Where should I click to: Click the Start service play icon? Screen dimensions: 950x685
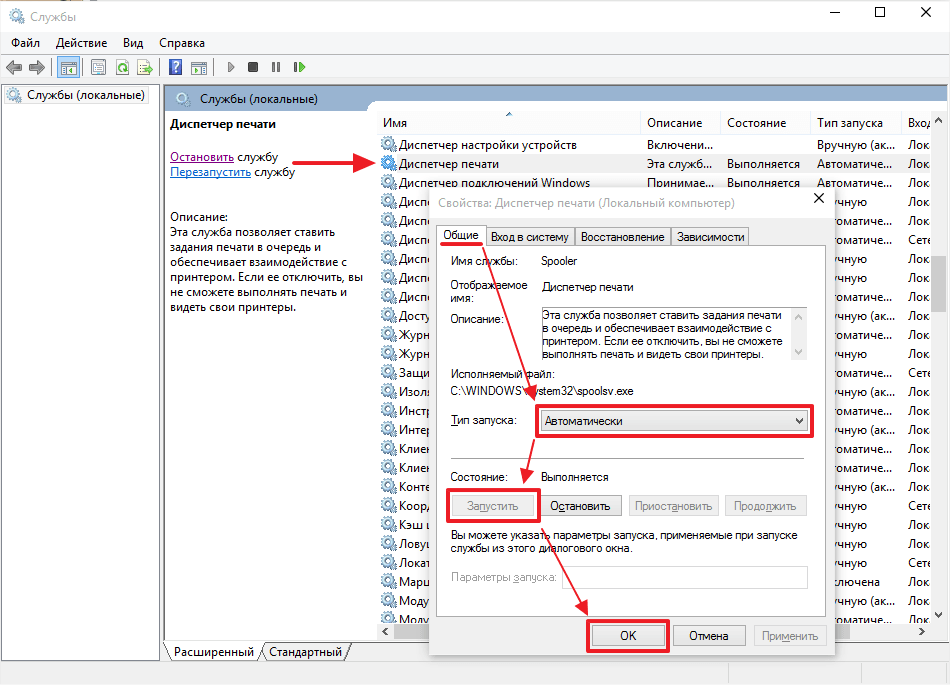coord(231,67)
